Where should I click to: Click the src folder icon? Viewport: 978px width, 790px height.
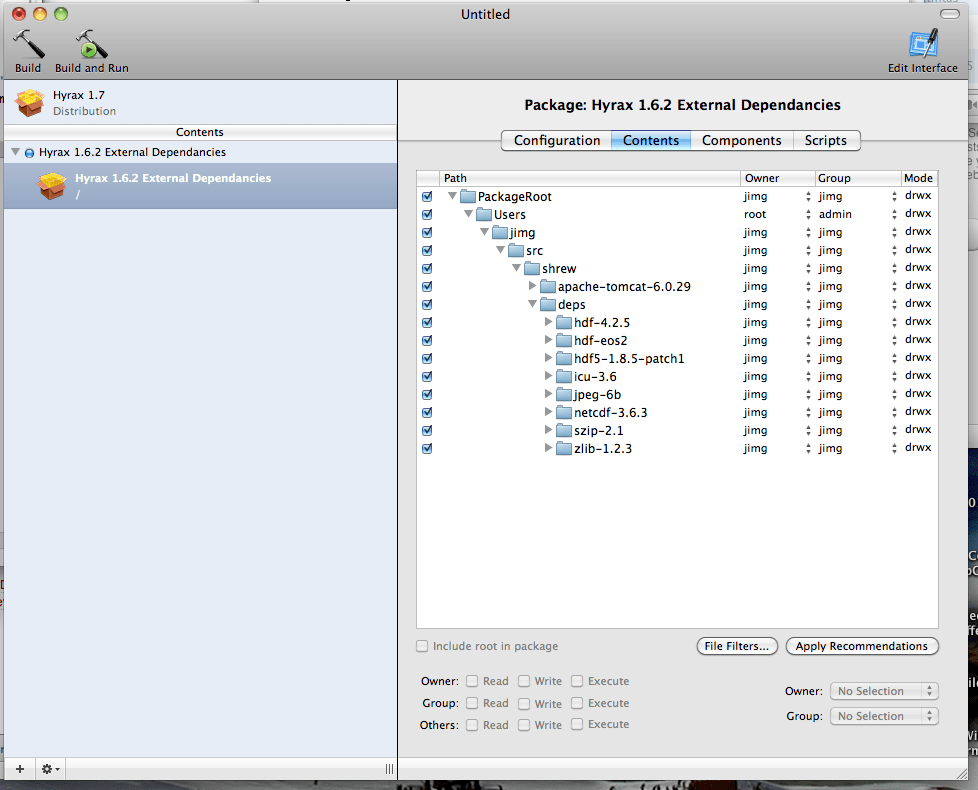click(x=516, y=251)
